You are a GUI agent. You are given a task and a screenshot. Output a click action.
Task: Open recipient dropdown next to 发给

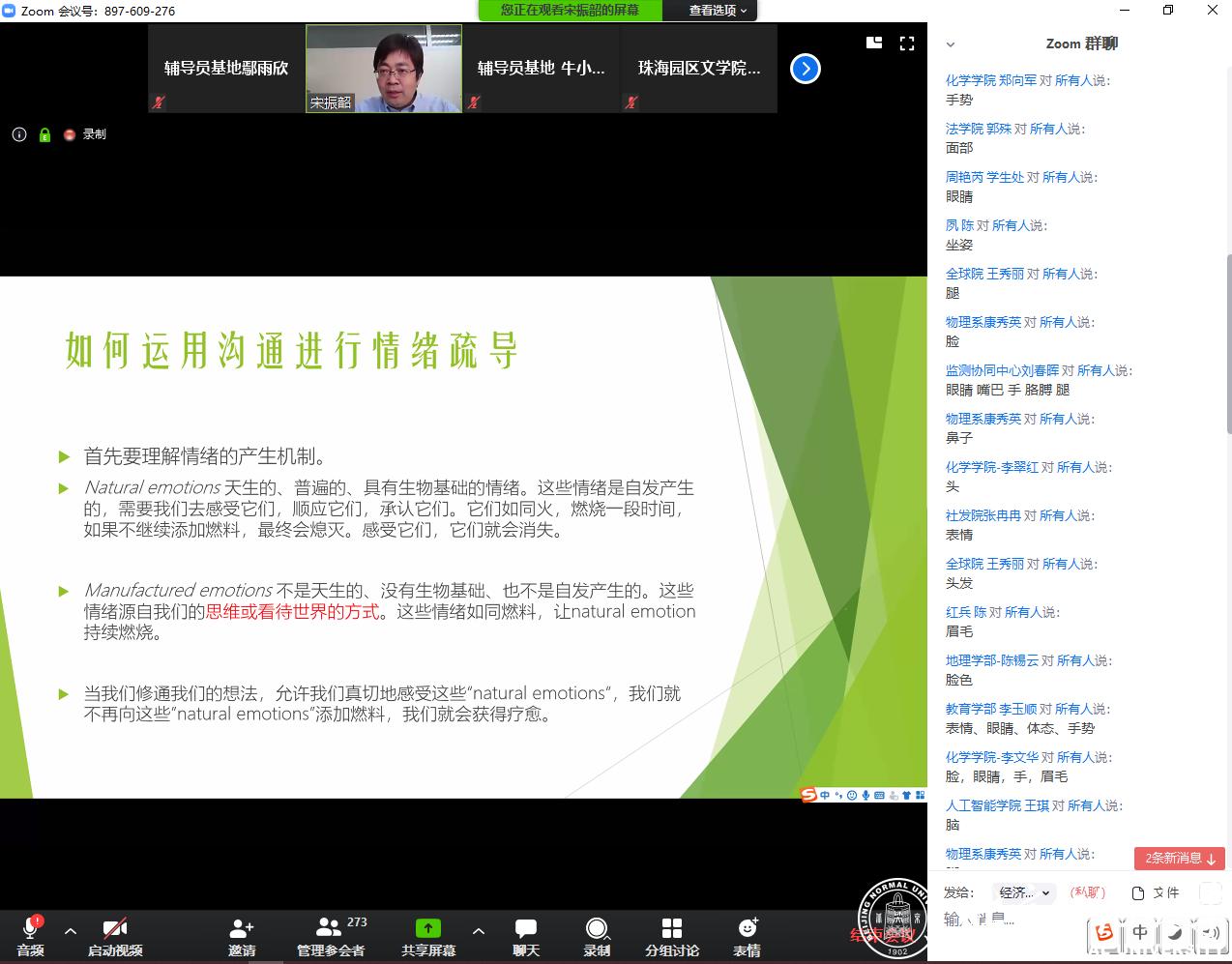click(x=1024, y=892)
